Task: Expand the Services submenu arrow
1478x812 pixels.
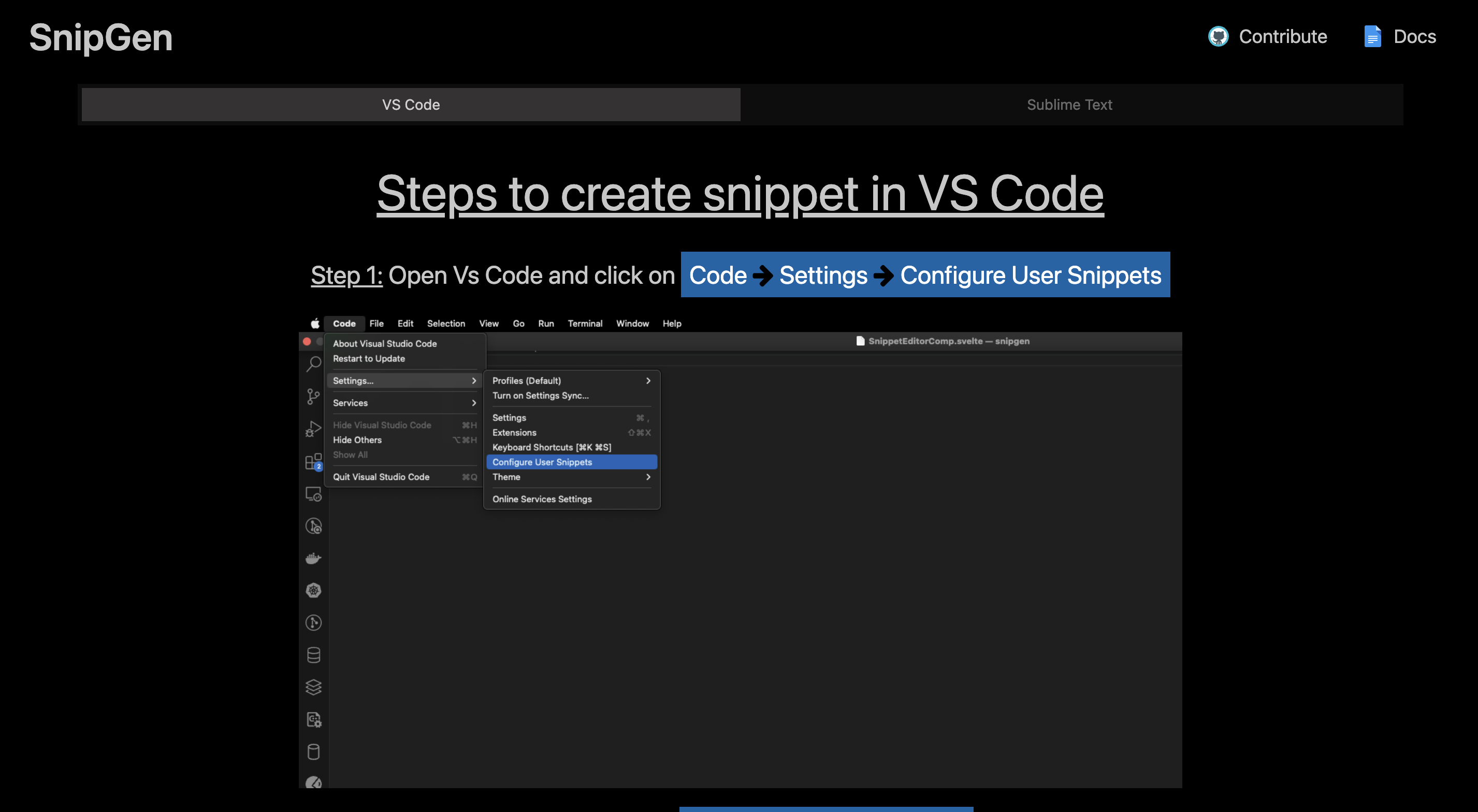Action: pyautogui.click(x=474, y=403)
